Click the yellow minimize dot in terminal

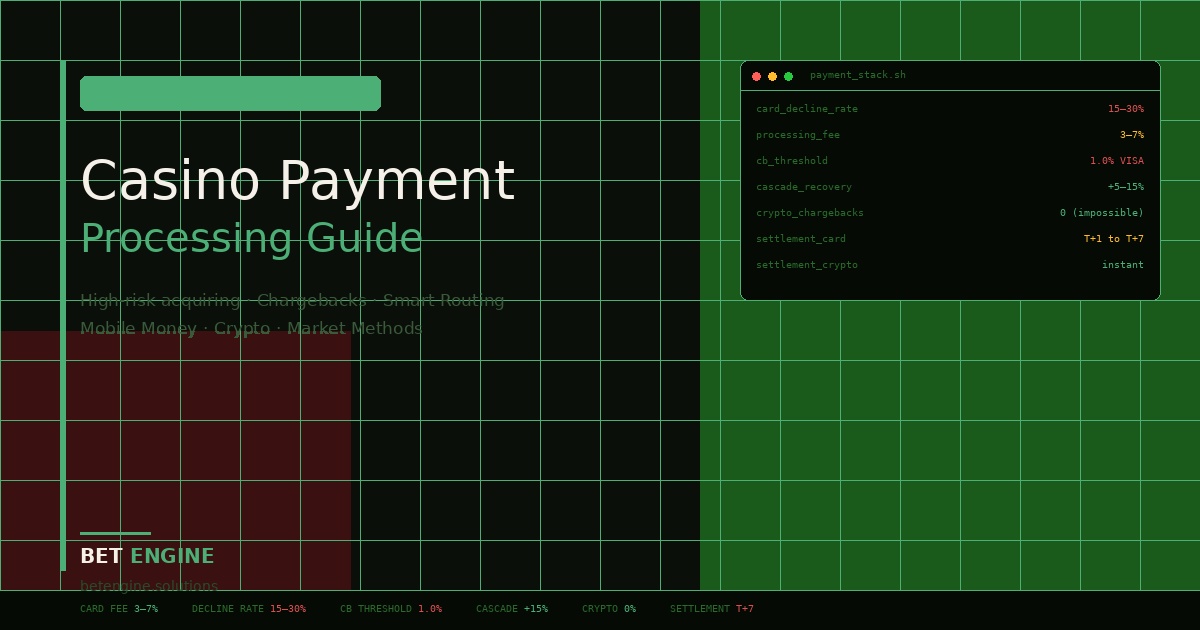[x=772, y=76]
